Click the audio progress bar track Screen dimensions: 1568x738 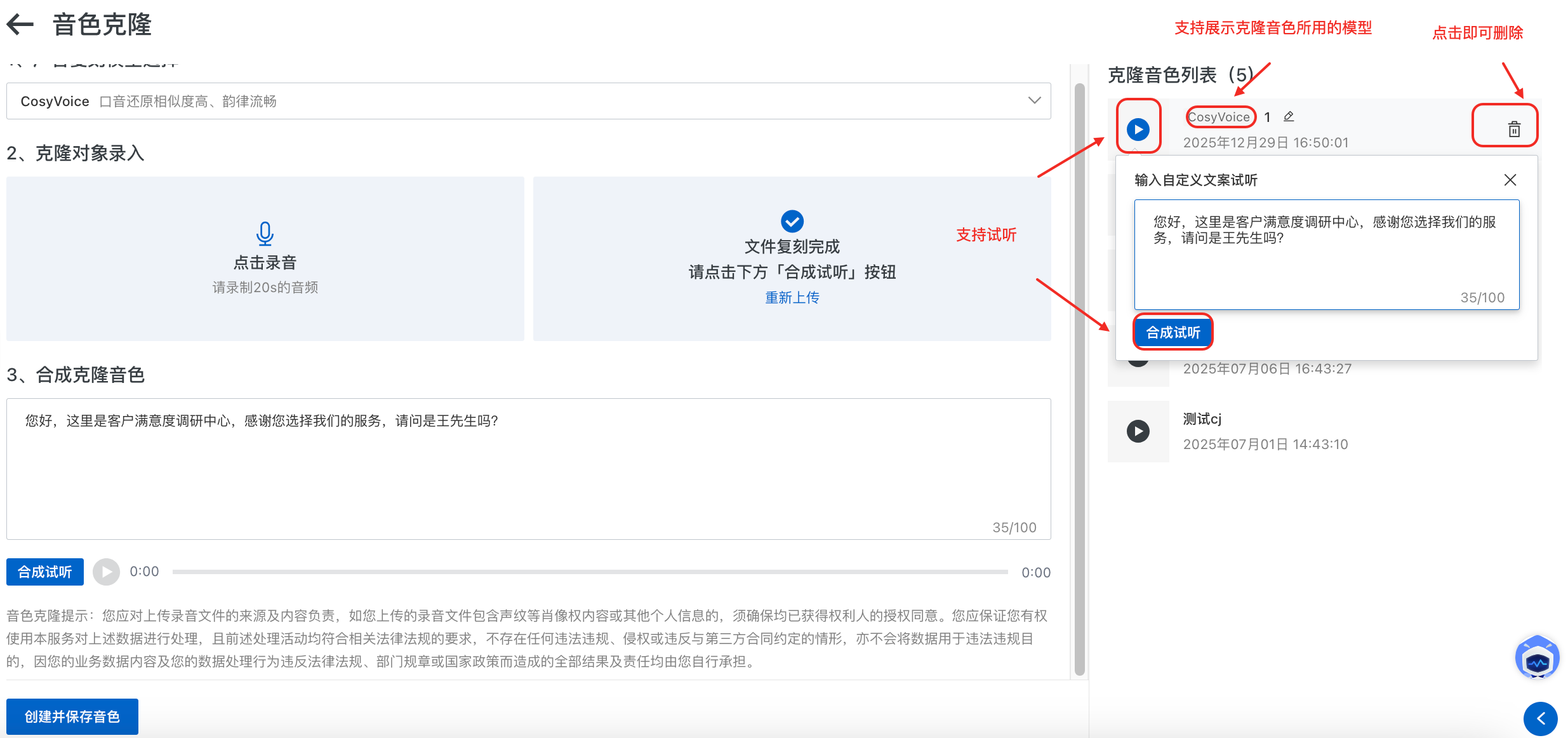pos(589,572)
